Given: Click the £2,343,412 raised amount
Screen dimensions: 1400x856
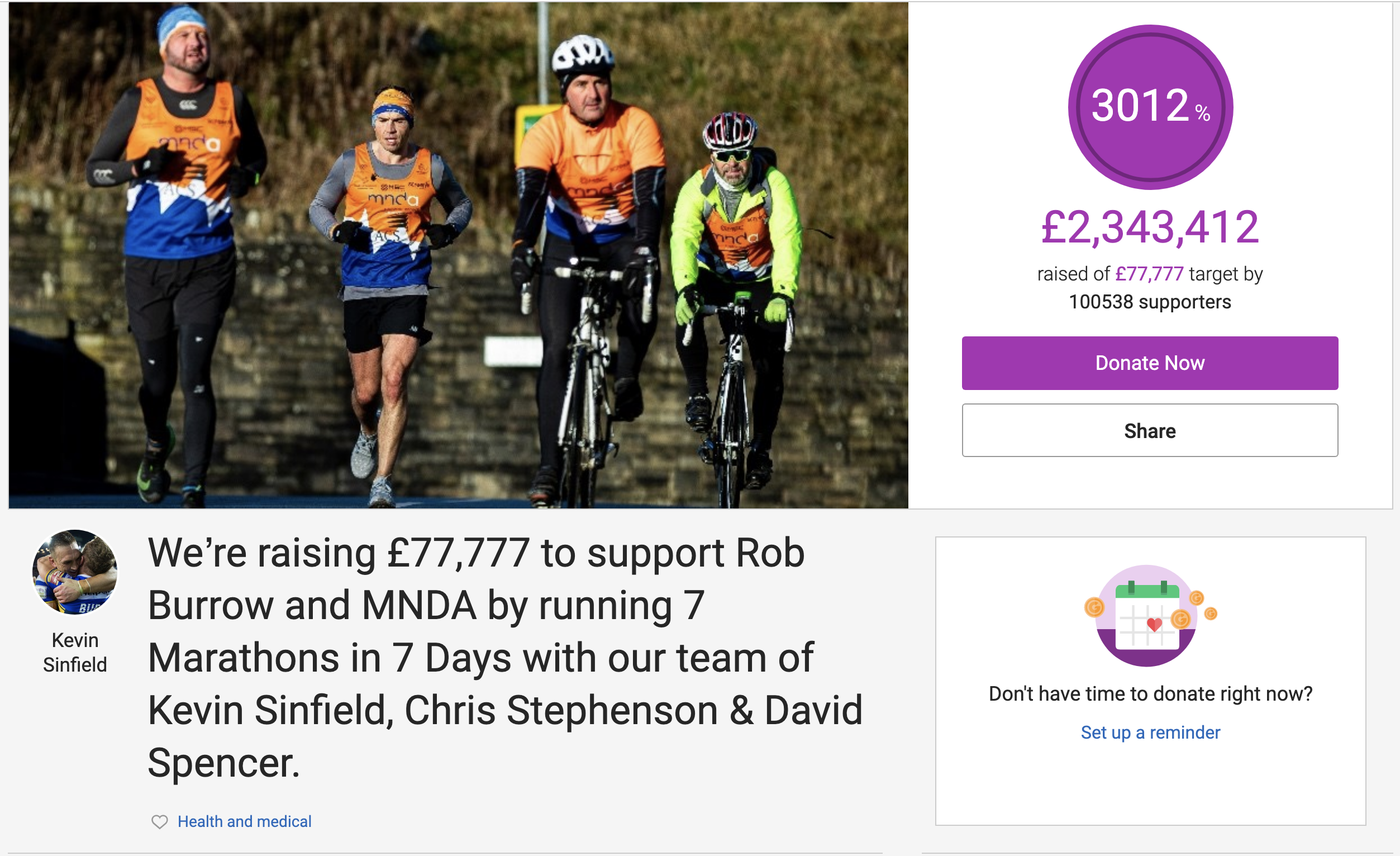Looking at the screenshot, I should [1150, 227].
